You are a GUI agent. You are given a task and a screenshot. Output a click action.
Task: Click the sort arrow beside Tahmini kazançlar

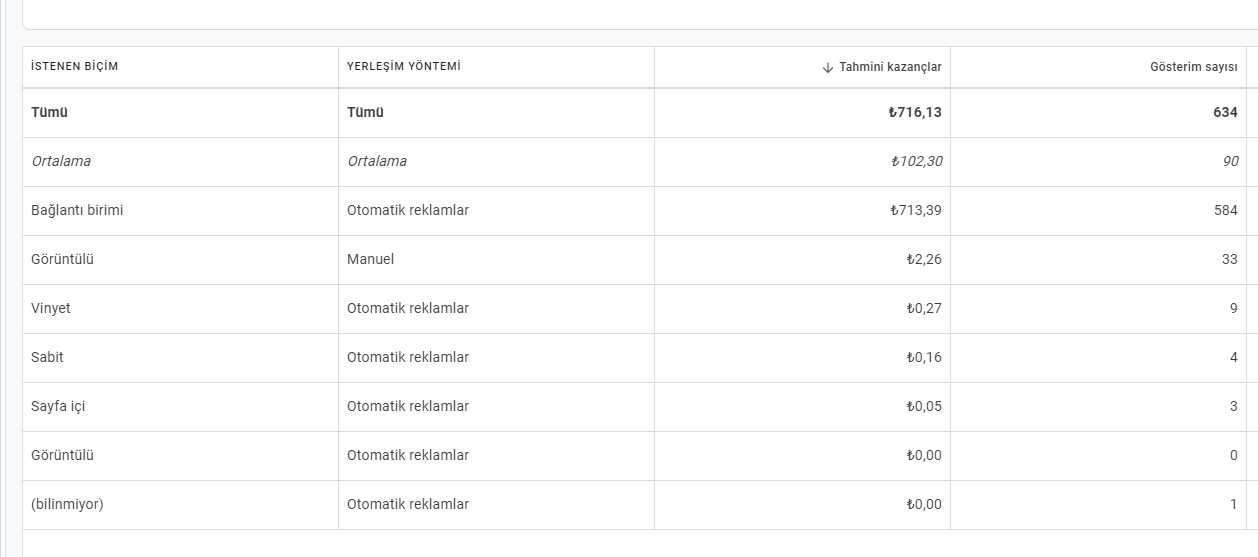pos(827,67)
